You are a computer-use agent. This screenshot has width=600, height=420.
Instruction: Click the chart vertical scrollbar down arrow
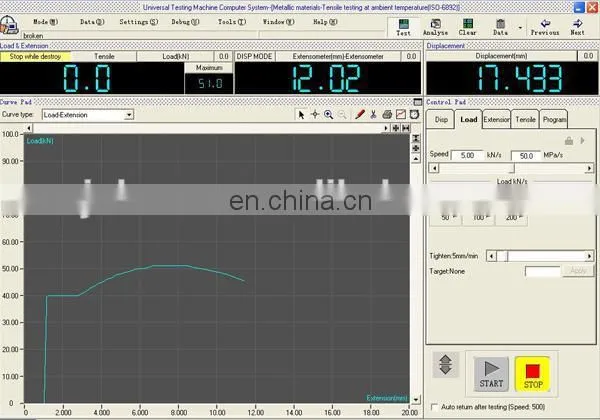(416, 399)
